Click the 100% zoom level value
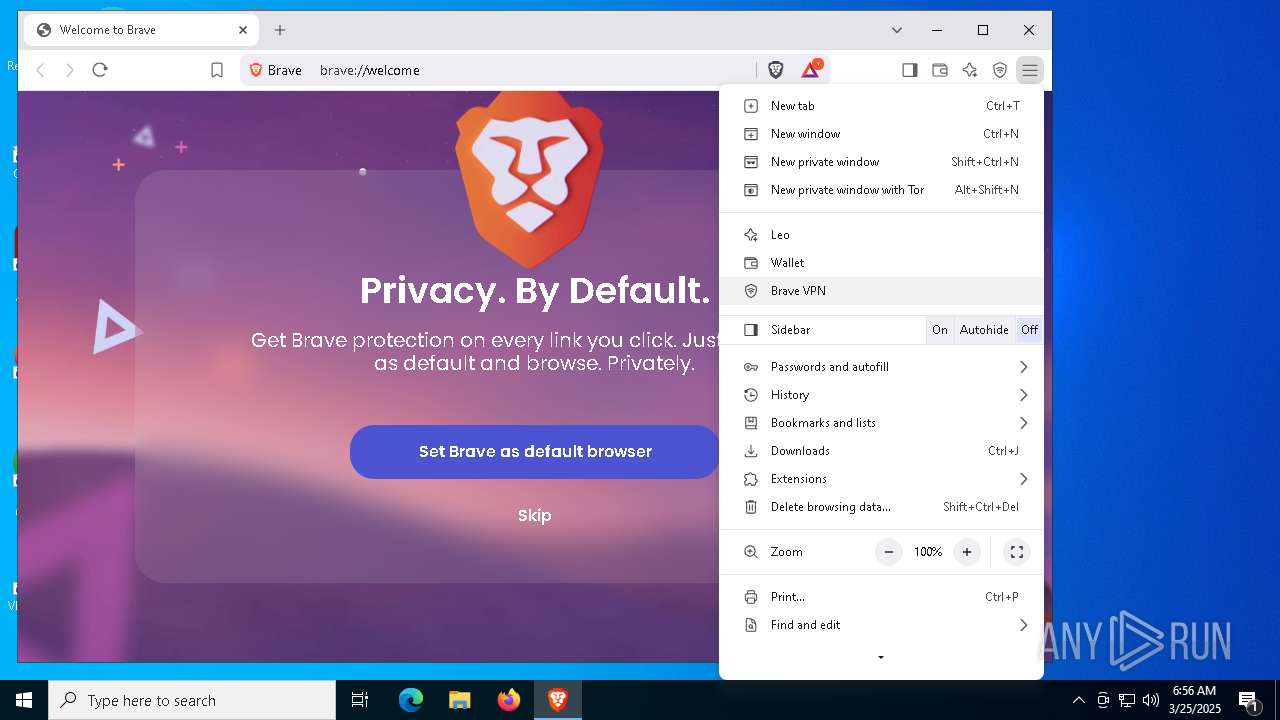The width and height of the screenshot is (1280, 720). [928, 552]
